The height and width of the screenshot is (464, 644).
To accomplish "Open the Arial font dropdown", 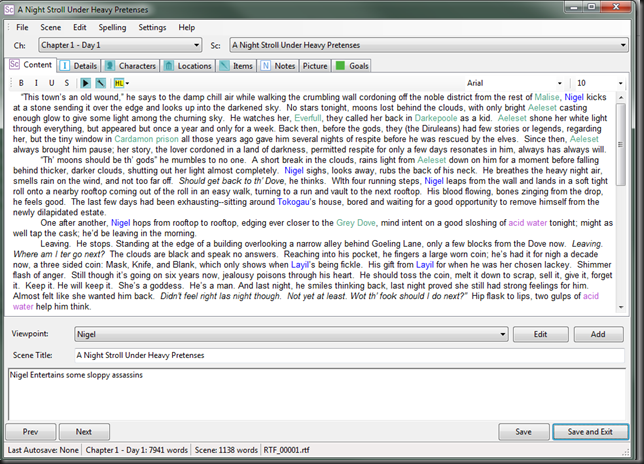I will [x=559, y=83].
